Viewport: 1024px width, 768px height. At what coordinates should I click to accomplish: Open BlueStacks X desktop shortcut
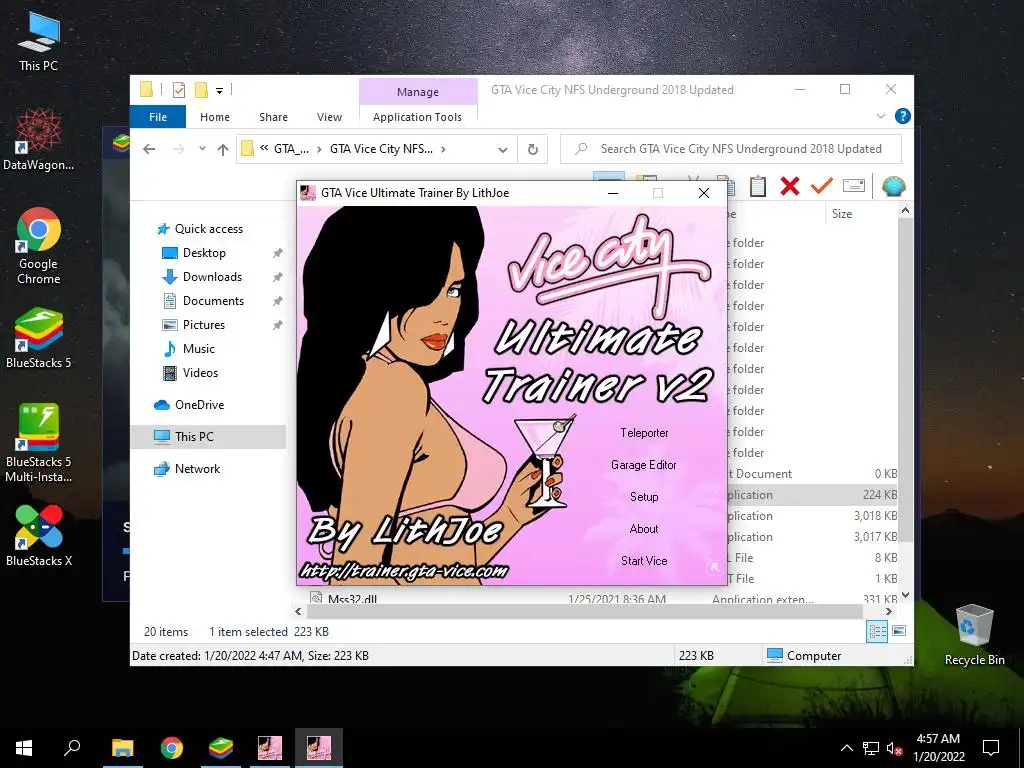[x=39, y=535]
